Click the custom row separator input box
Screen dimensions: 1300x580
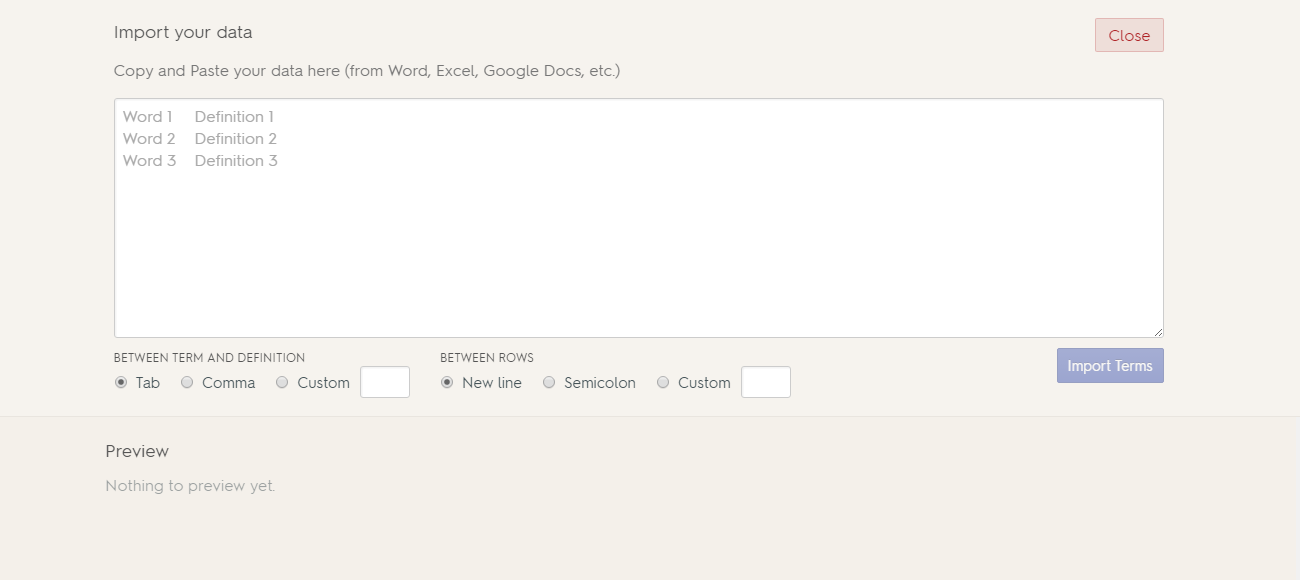(x=766, y=382)
